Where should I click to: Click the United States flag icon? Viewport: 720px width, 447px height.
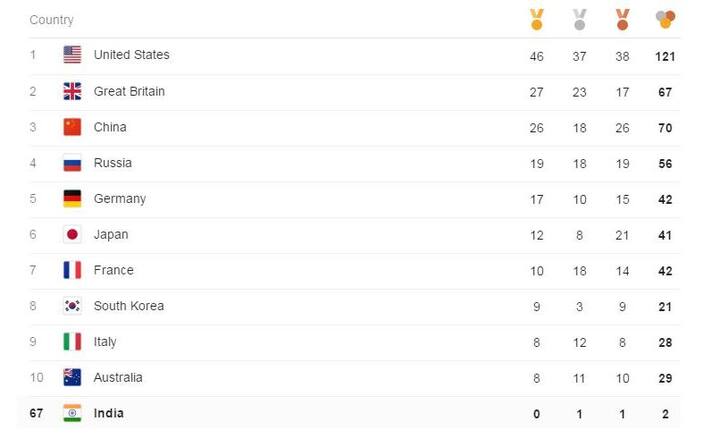coord(72,55)
